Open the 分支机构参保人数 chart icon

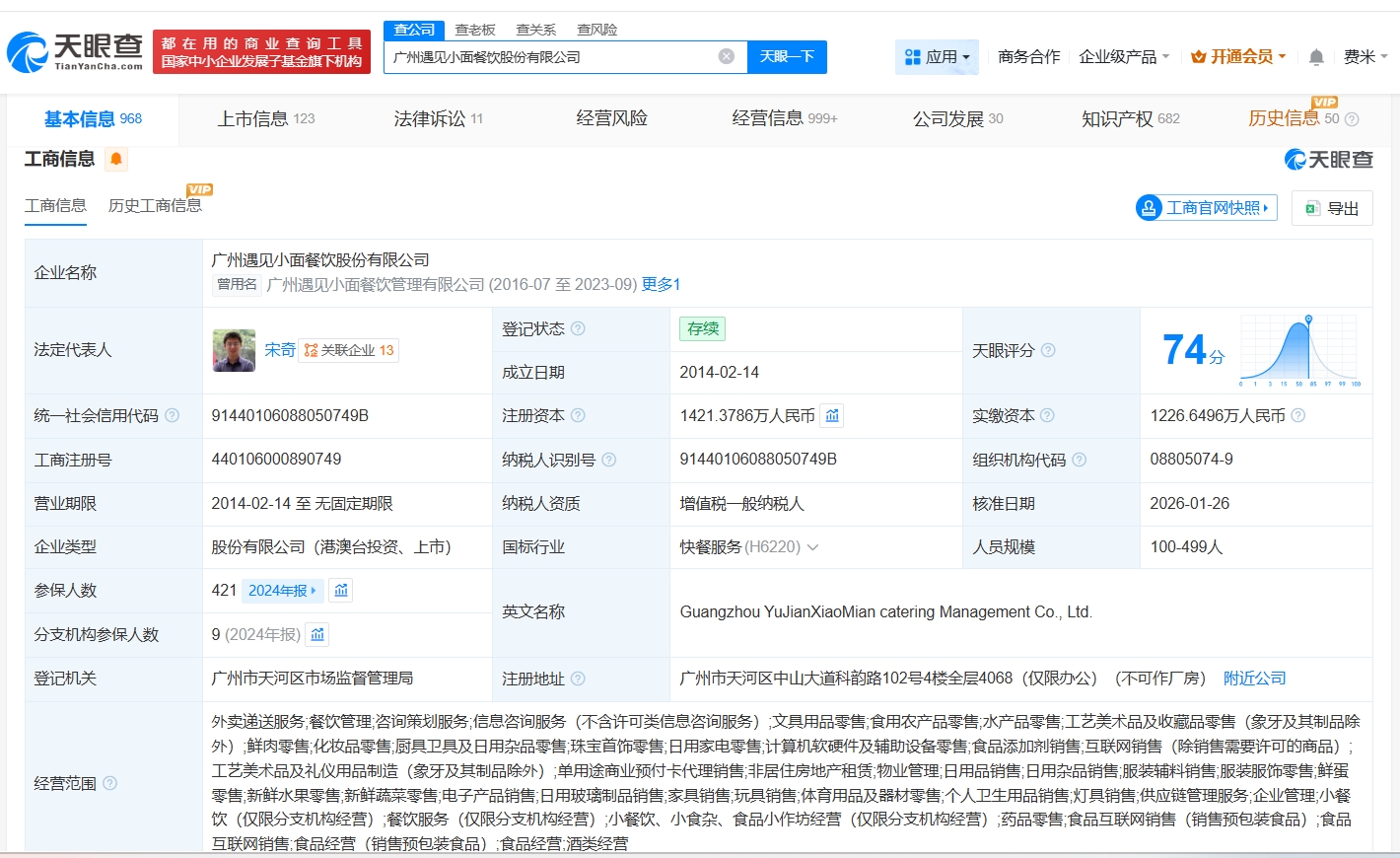click(317, 634)
